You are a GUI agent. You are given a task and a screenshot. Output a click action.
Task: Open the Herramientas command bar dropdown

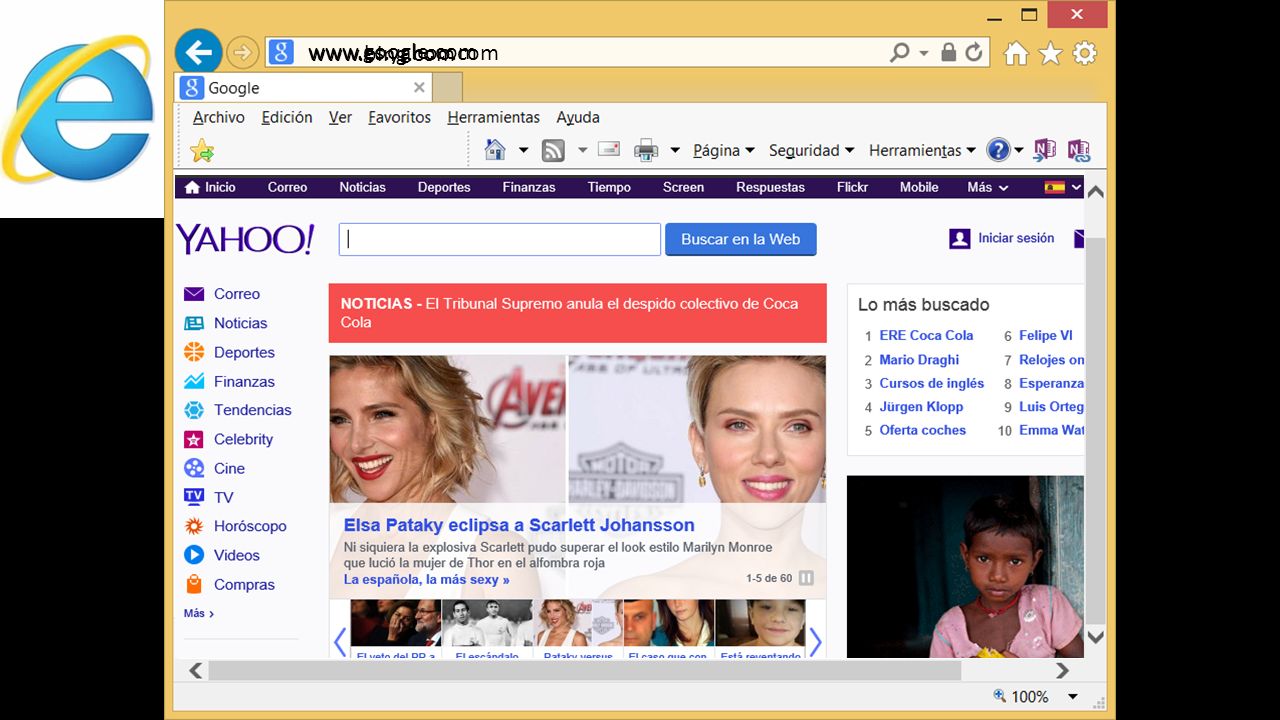click(x=922, y=150)
